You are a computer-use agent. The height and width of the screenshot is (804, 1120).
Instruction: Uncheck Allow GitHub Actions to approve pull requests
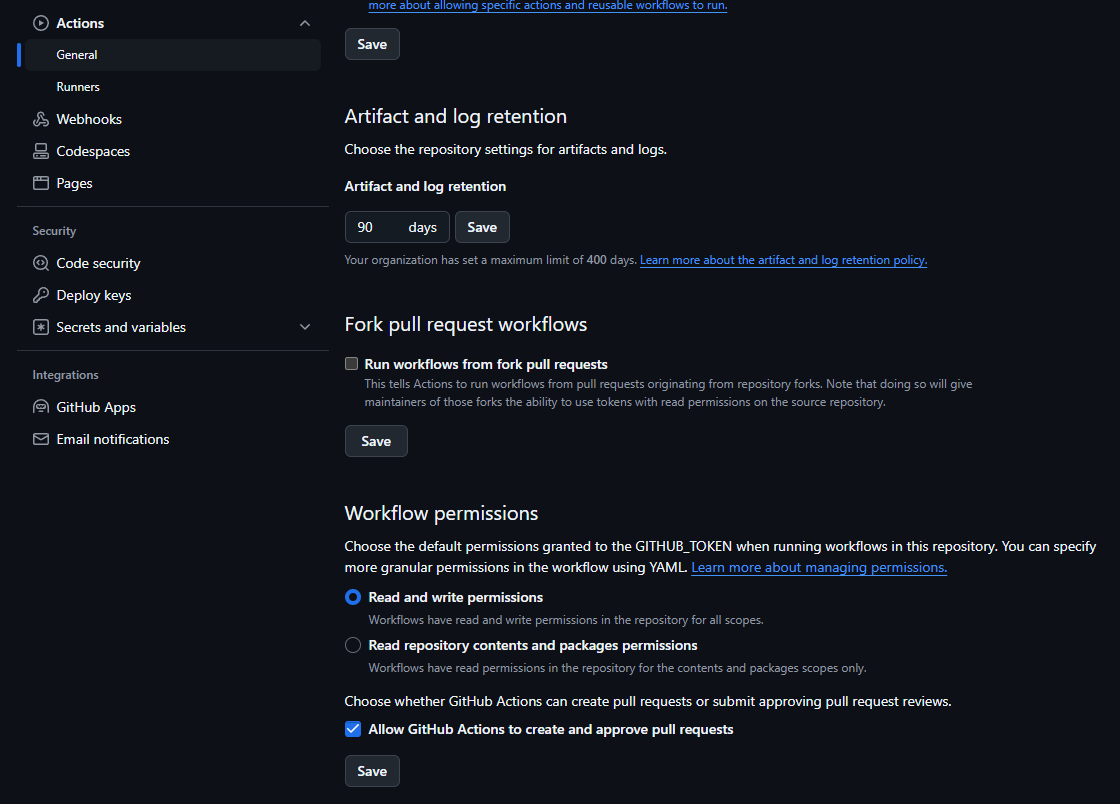352,729
